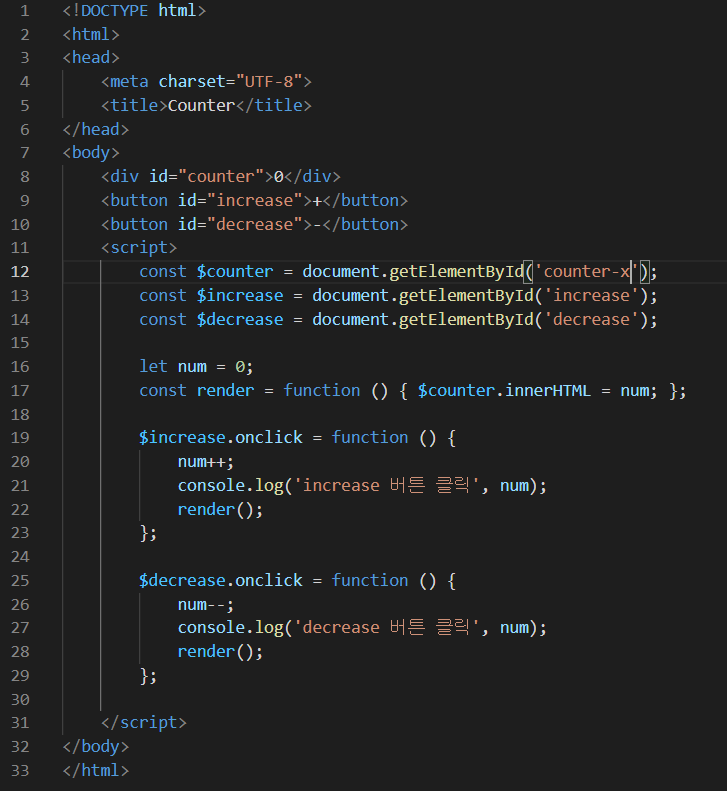Click the closing html tag on line 33
727x791 pixels.
96,770
